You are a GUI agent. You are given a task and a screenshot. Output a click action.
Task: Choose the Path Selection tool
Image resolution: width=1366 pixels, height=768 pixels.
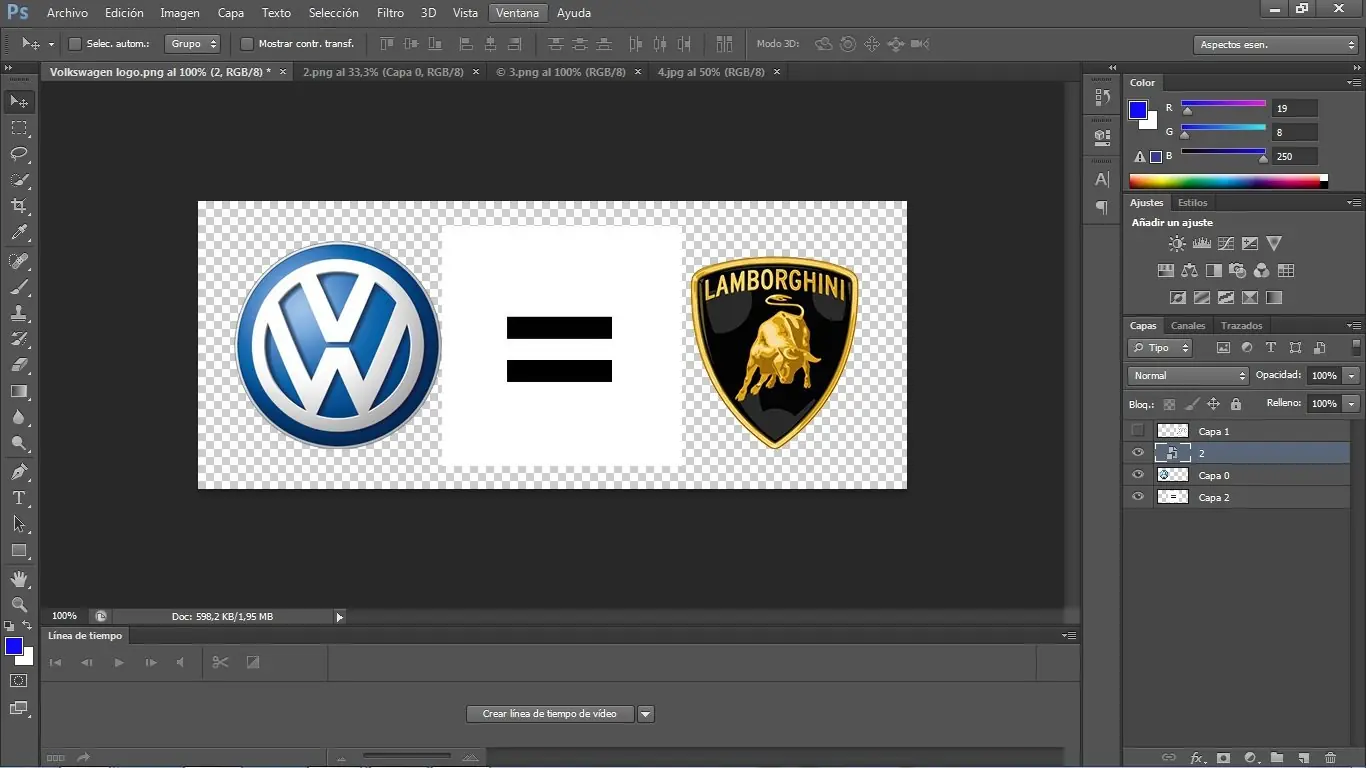pyautogui.click(x=19, y=523)
